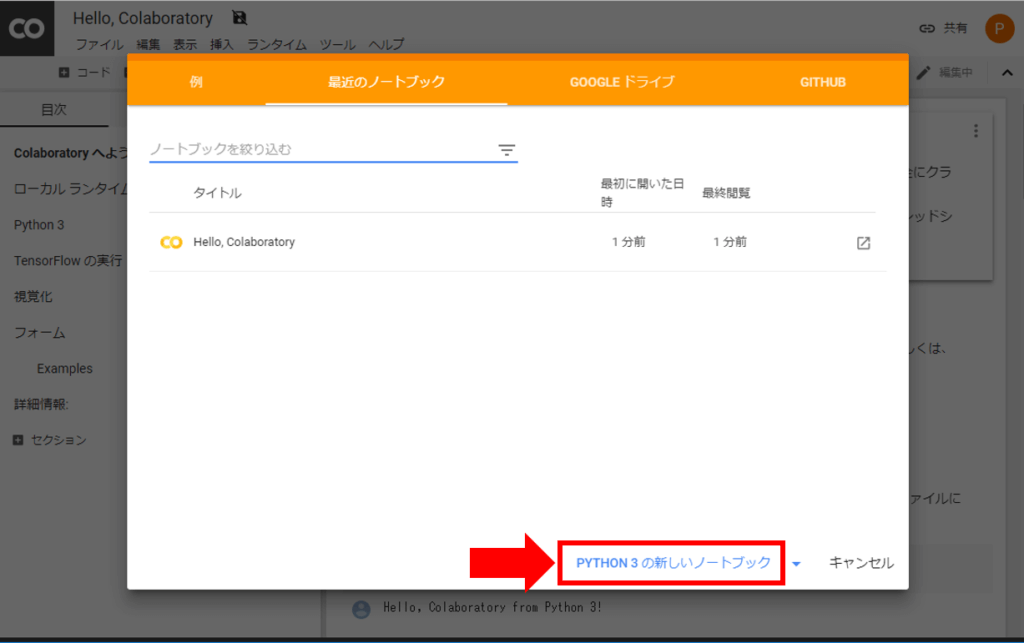Open the cell three-dot menu
This screenshot has width=1024, height=643.
tap(976, 131)
